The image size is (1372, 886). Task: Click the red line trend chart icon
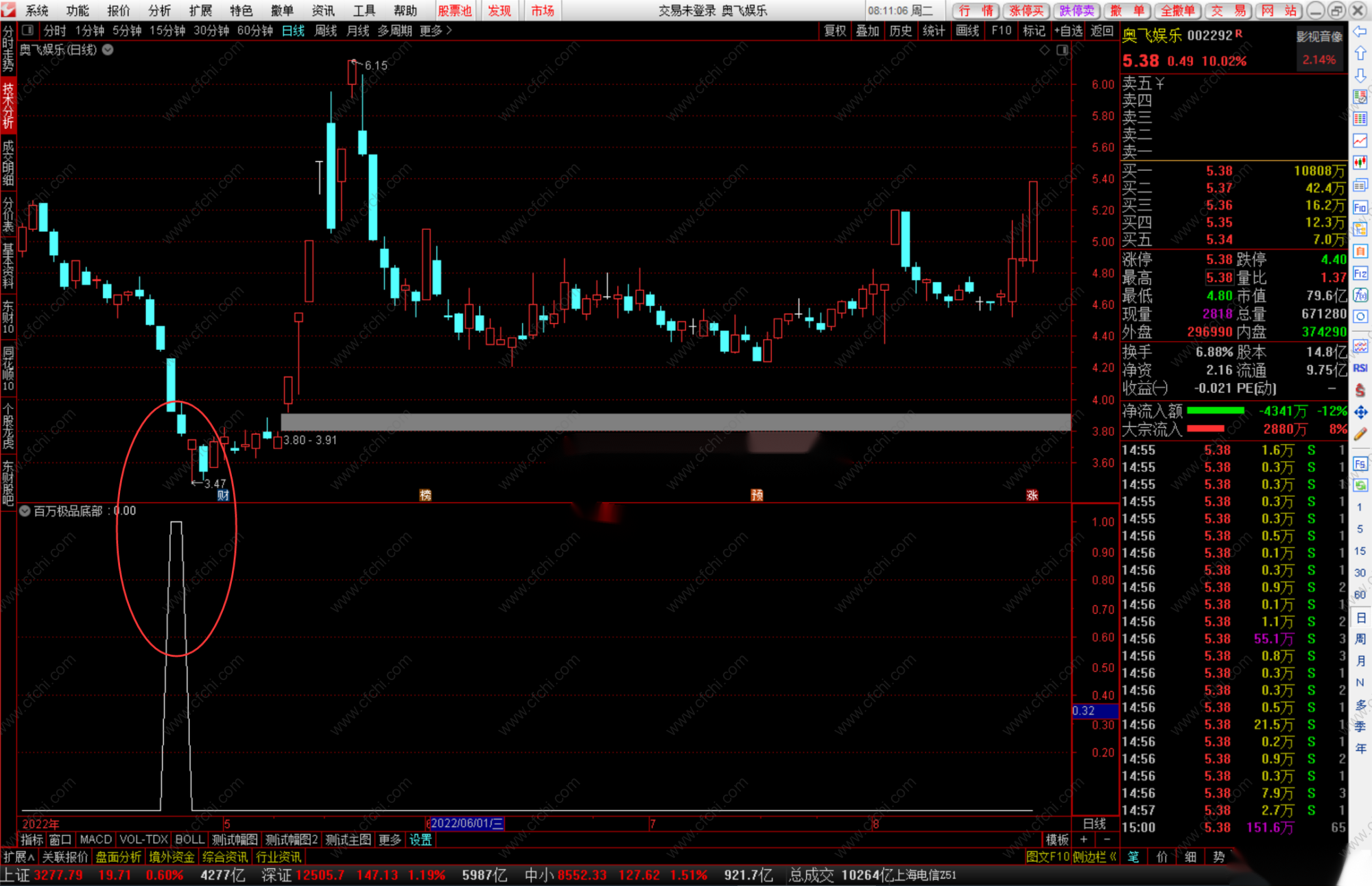[x=1360, y=141]
